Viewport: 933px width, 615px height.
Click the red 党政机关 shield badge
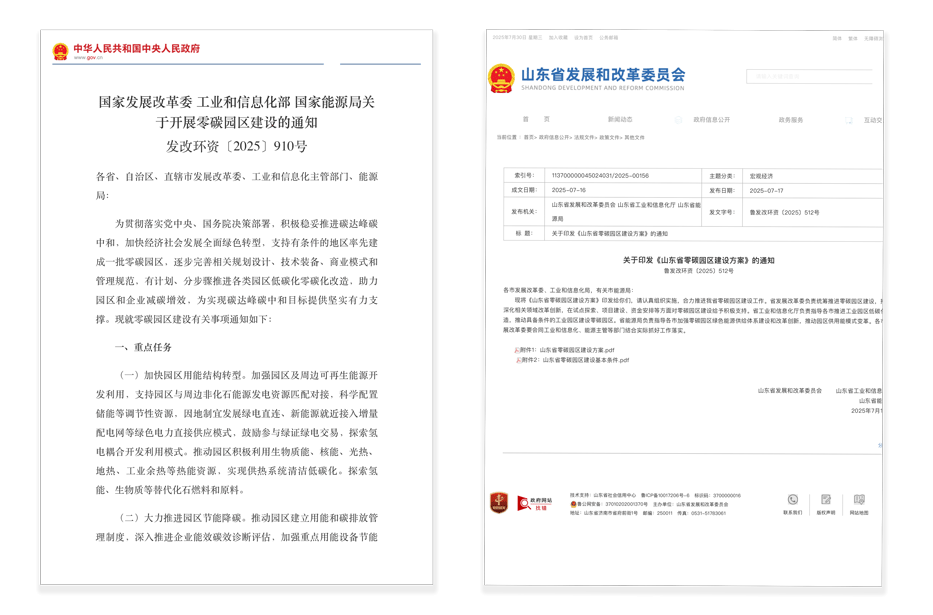pyautogui.click(x=499, y=503)
